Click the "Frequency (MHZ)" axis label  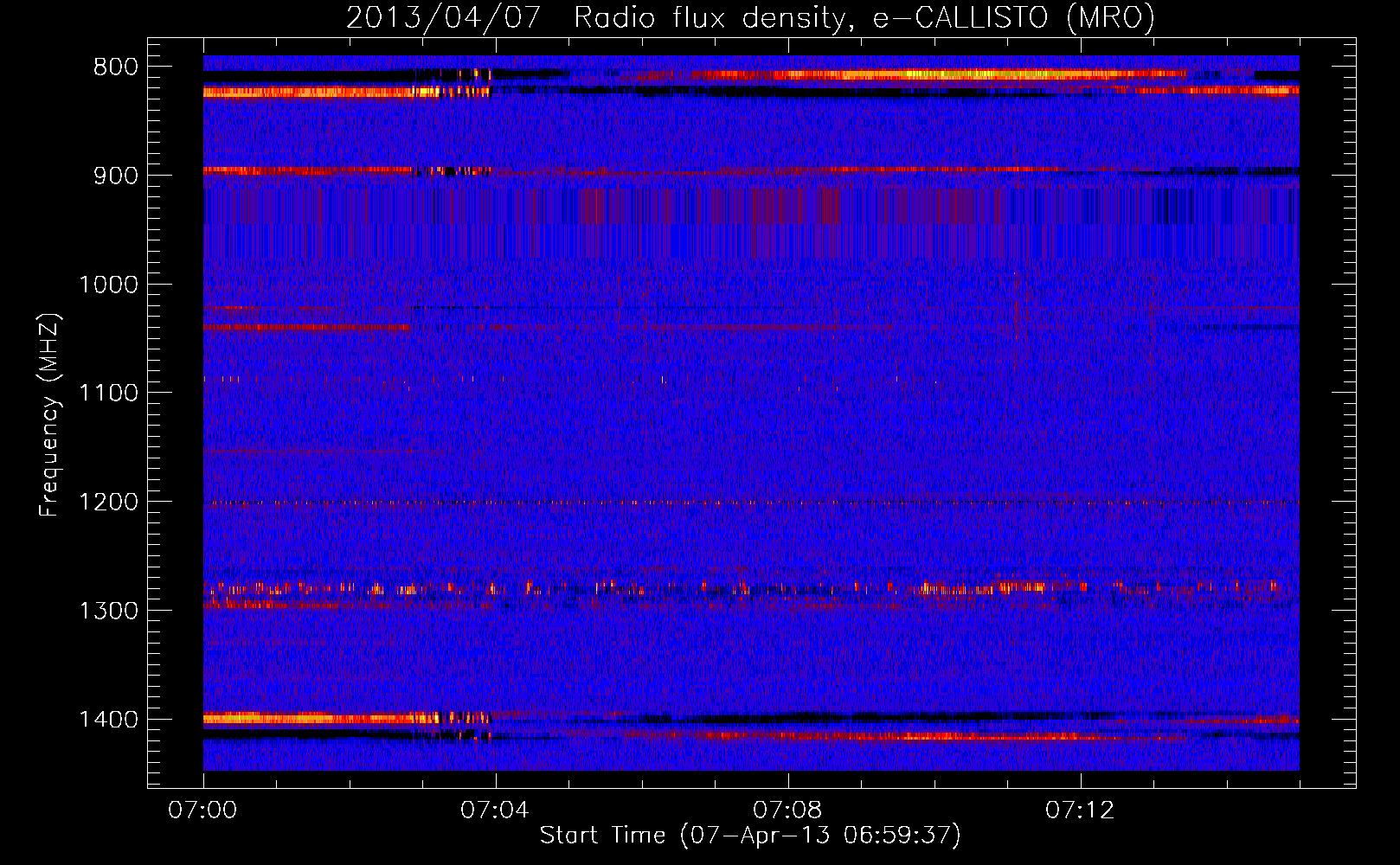[x=49, y=415]
